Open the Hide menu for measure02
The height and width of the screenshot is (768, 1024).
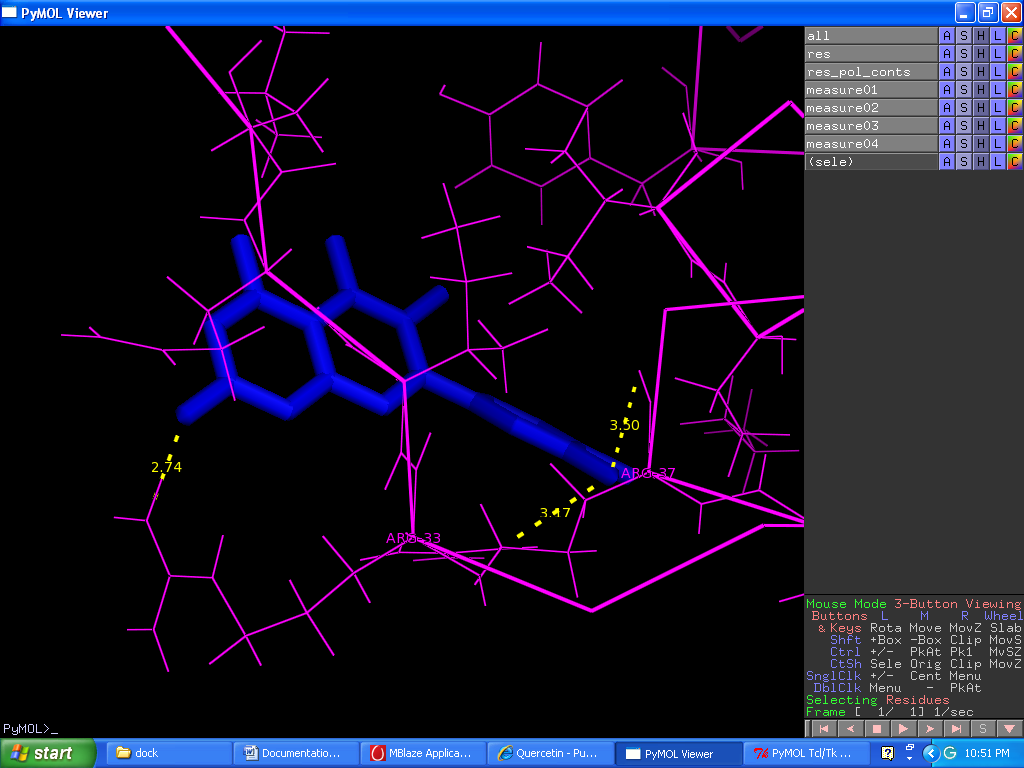click(x=980, y=108)
